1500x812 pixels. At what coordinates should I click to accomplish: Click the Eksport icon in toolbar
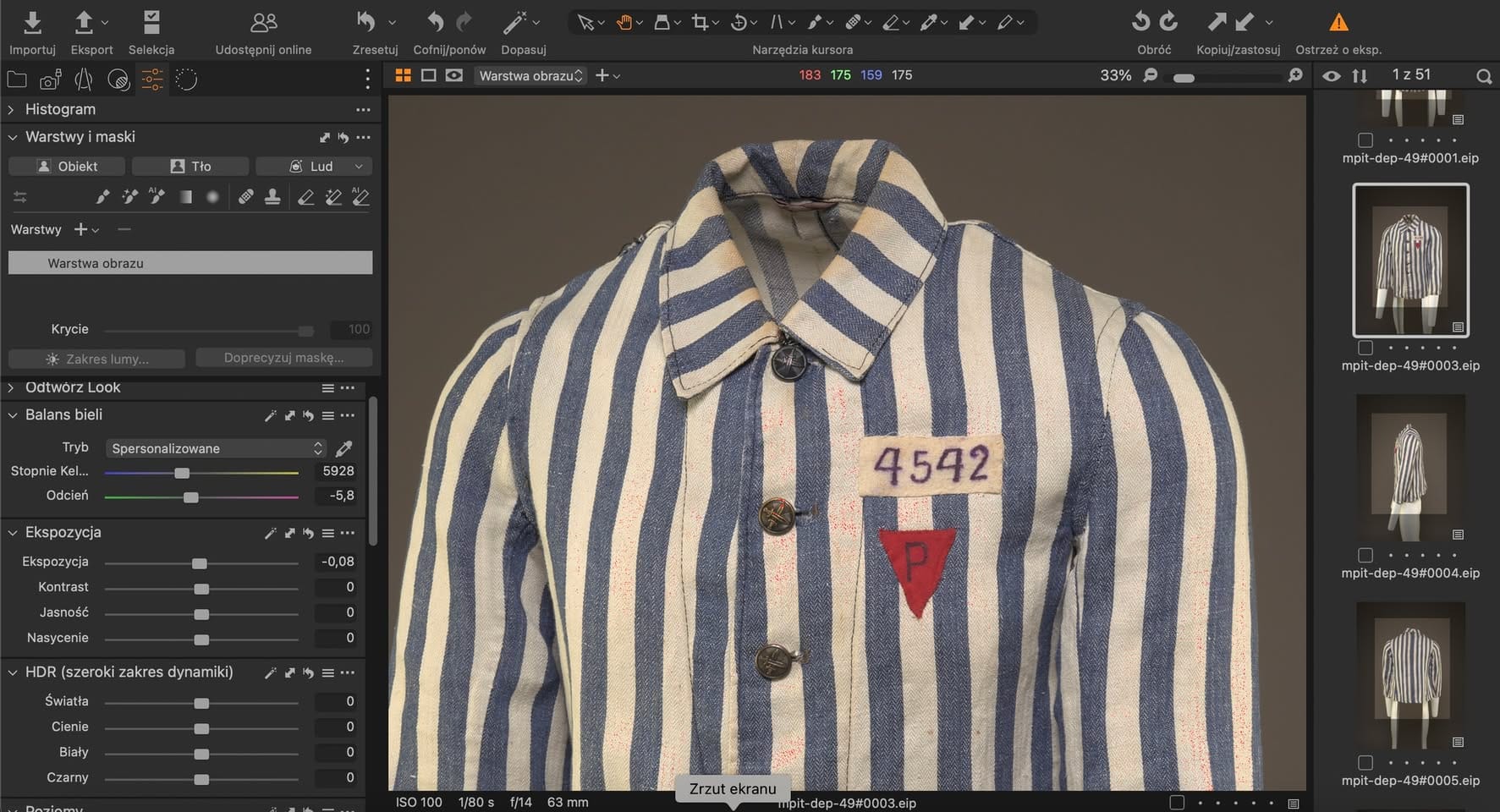click(85, 23)
